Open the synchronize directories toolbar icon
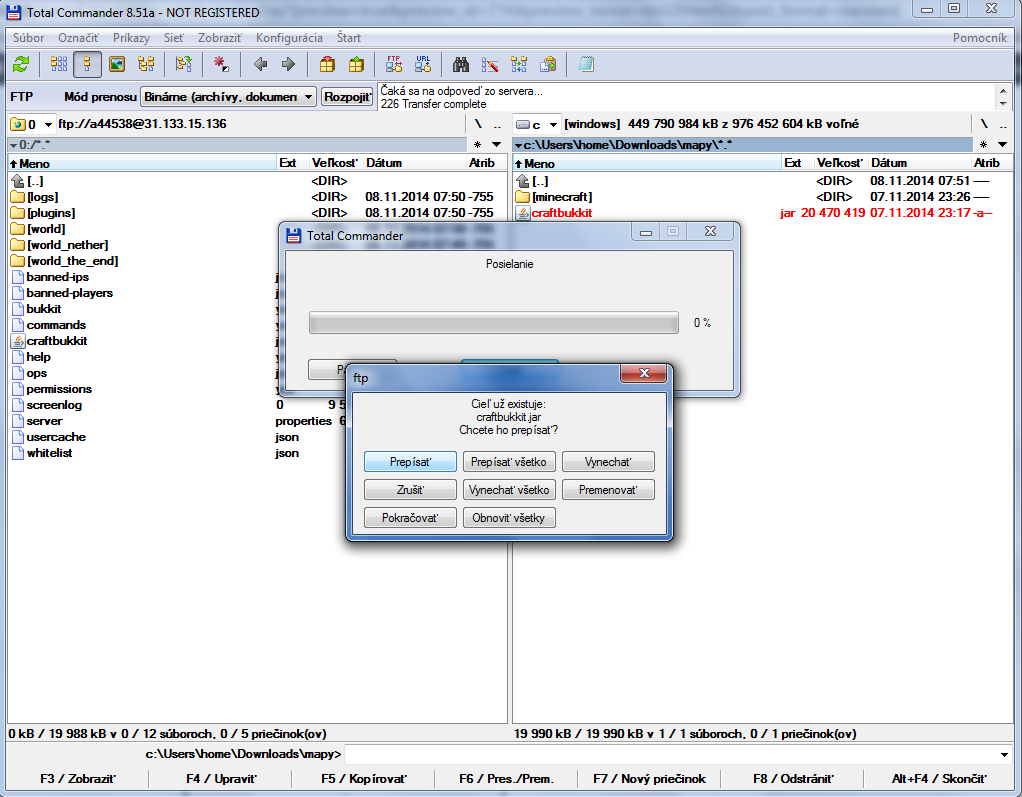1022x797 pixels. point(519,64)
